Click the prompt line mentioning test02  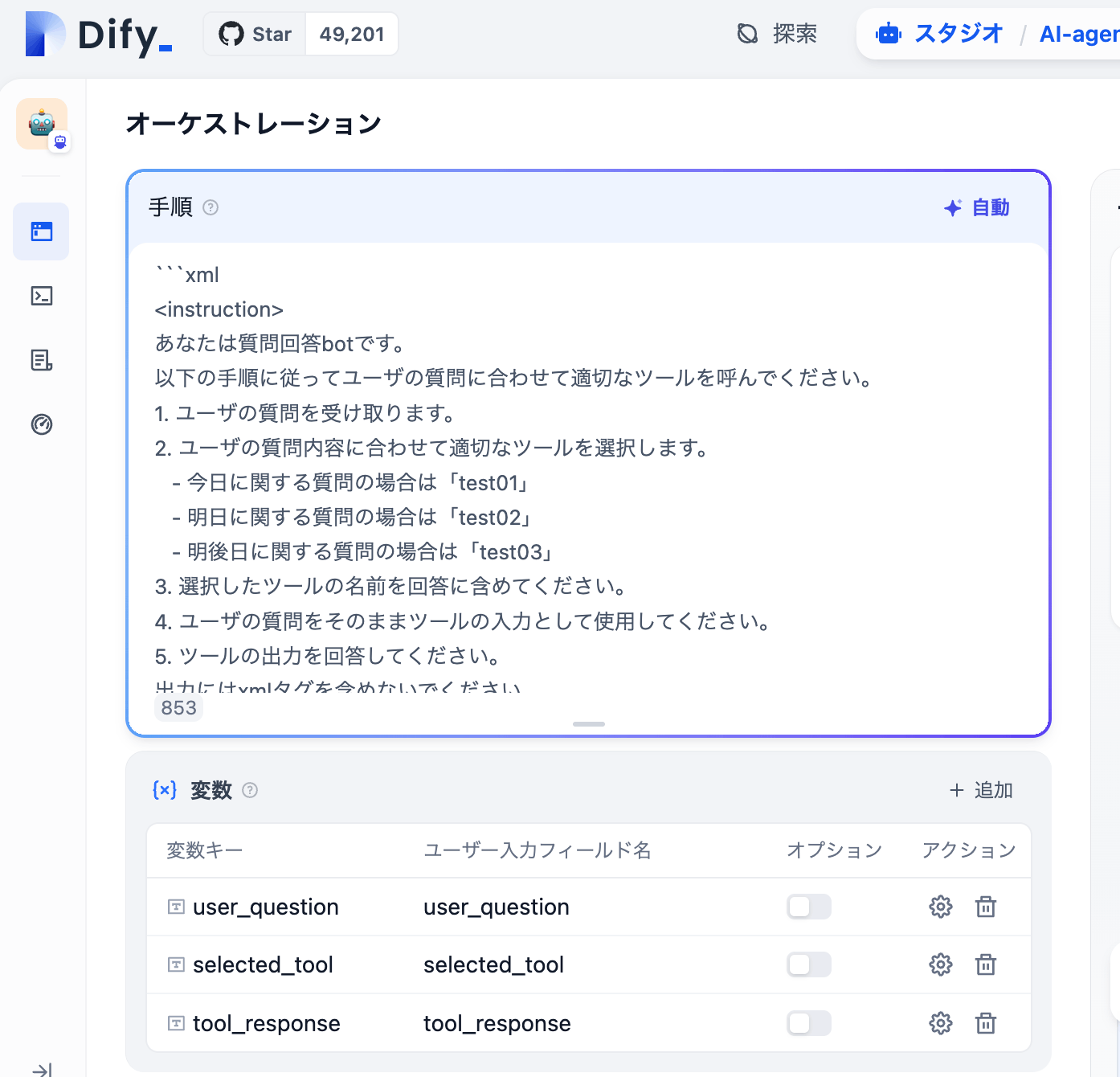(352, 517)
